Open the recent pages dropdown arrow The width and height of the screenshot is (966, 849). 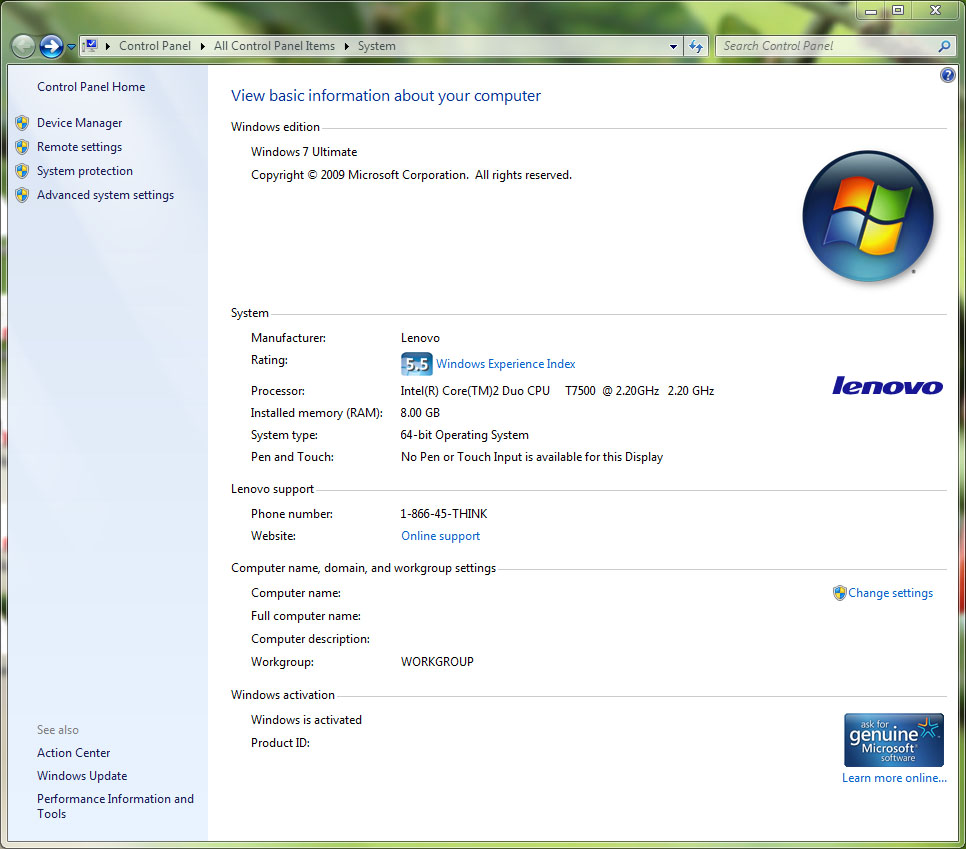(71, 47)
